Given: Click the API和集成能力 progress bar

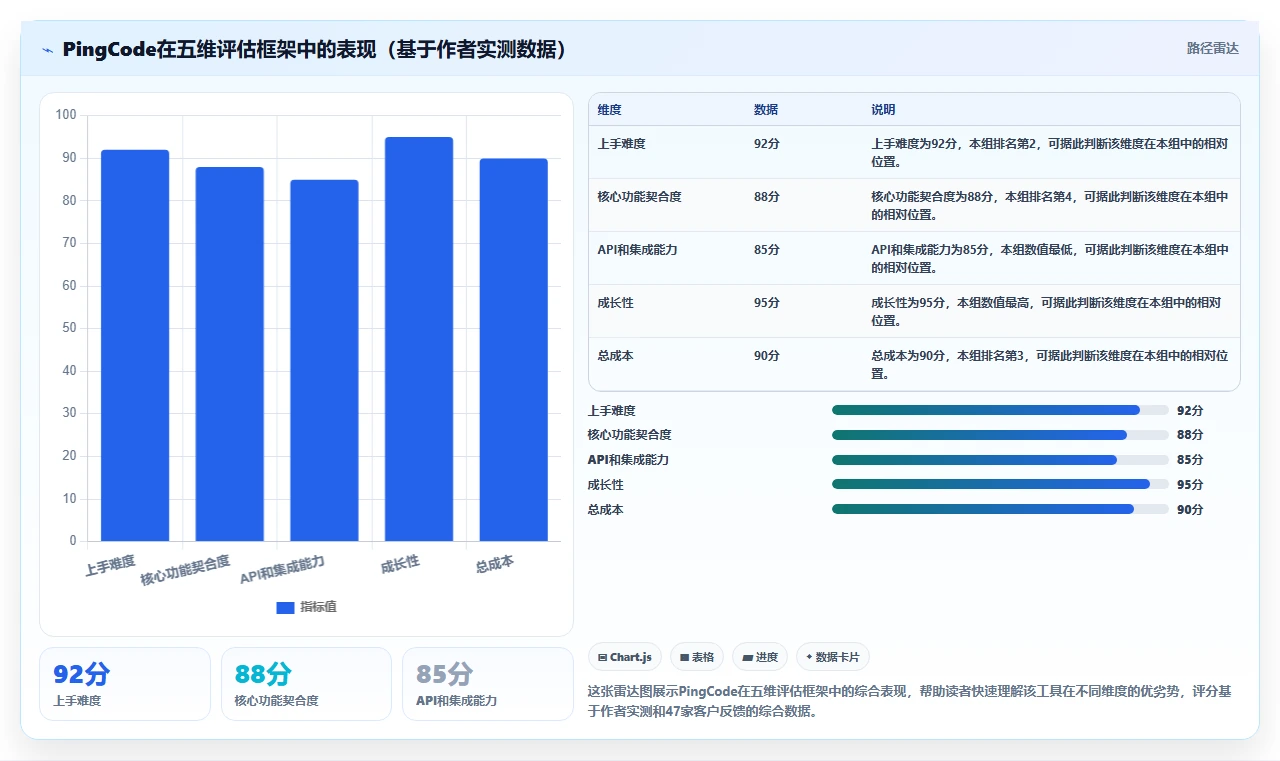Looking at the screenshot, I should (1000, 460).
